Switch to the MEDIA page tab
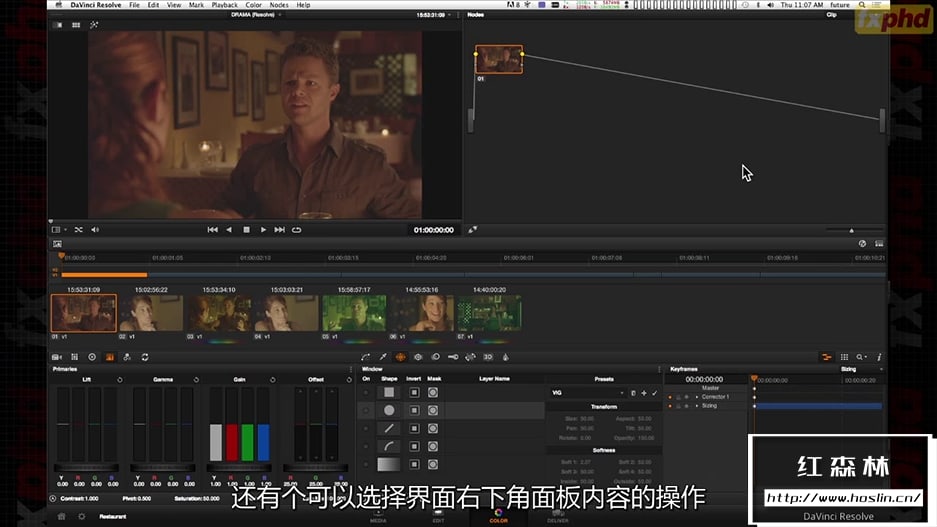937x527 pixels. [x=378, y=516]
